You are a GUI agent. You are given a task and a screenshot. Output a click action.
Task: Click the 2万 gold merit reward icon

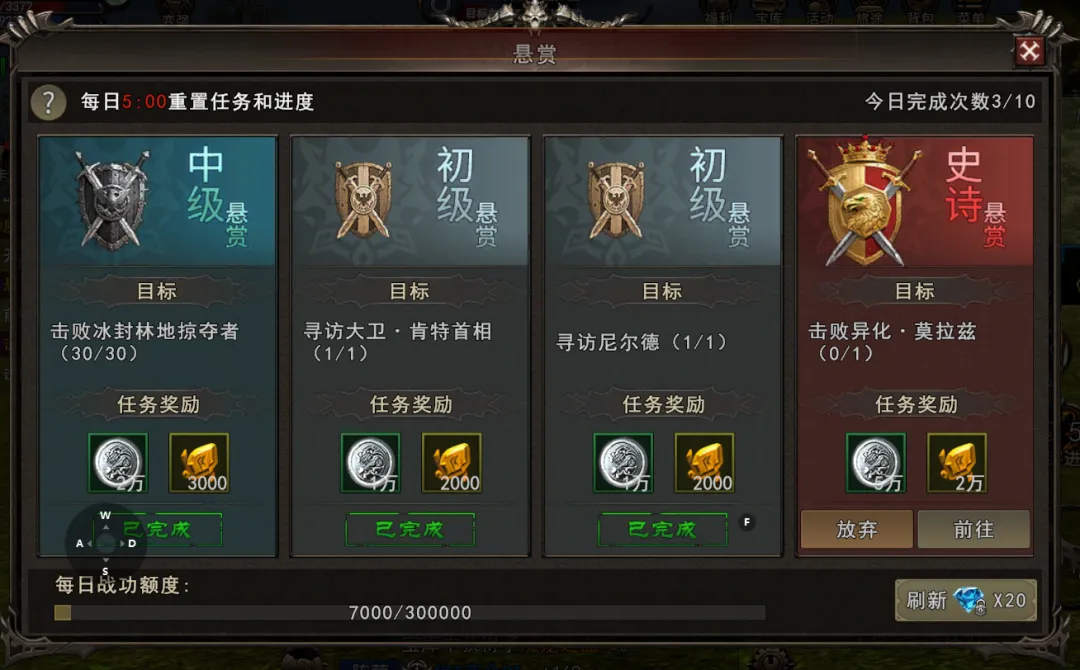tap(957, 463)
